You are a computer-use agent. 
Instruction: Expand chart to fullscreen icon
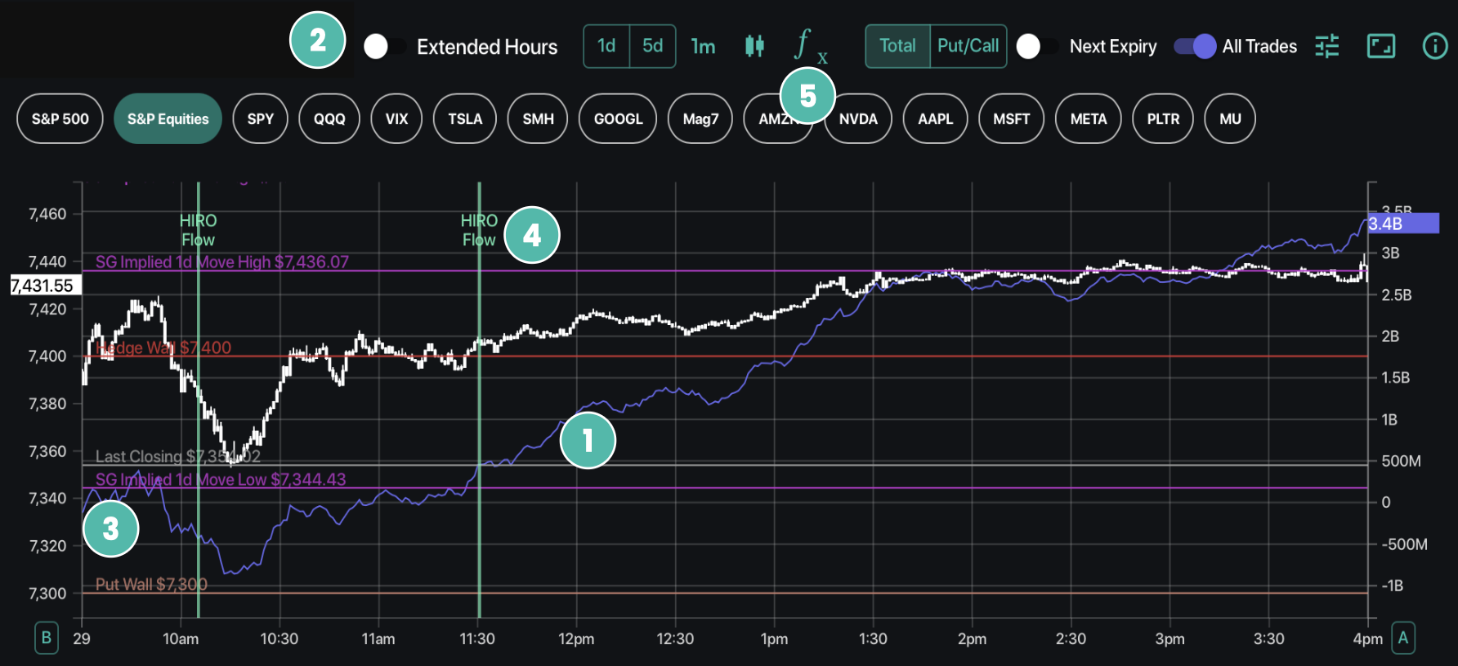point(1381,46)
